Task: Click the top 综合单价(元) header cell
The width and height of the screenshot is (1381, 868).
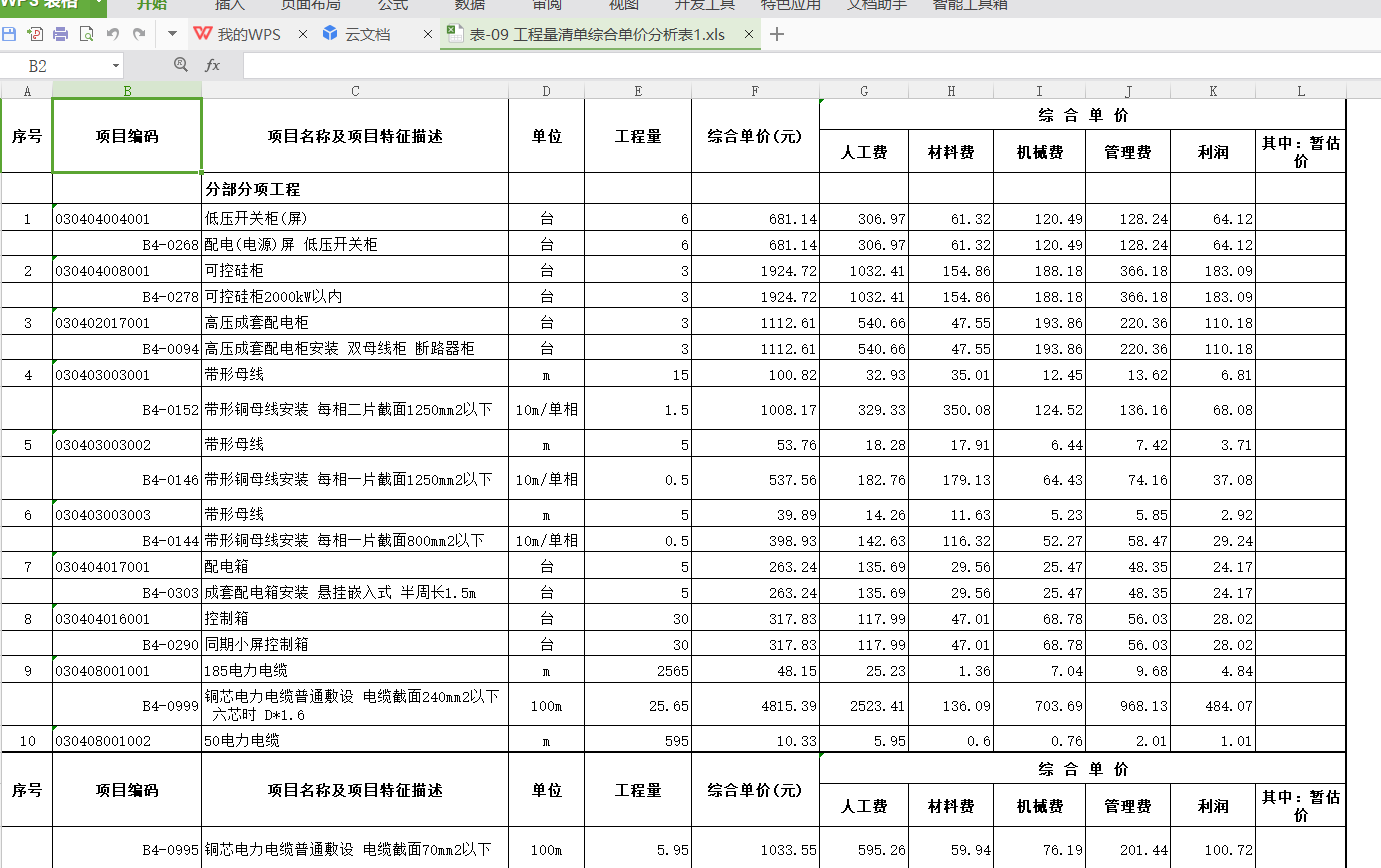Action: [x=755, y=136]
